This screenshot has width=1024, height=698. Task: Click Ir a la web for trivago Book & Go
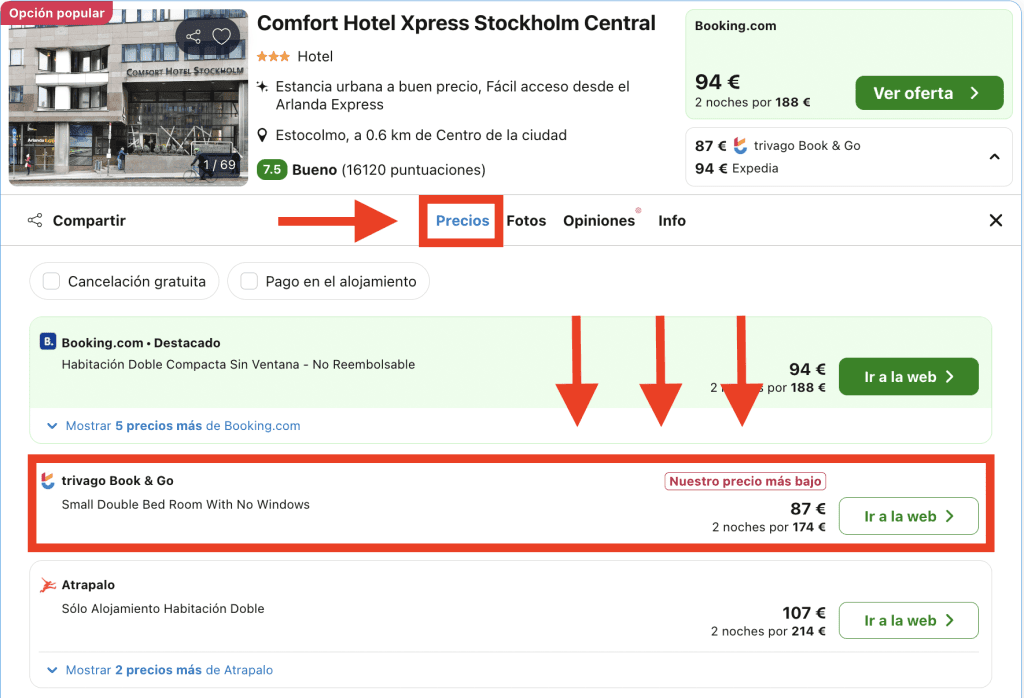point(908,517)
